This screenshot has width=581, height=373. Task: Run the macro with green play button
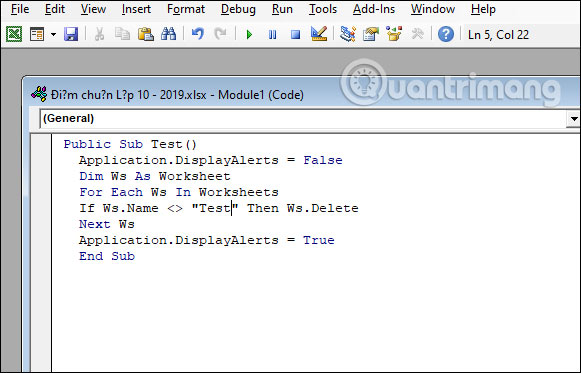coord(249,35)
